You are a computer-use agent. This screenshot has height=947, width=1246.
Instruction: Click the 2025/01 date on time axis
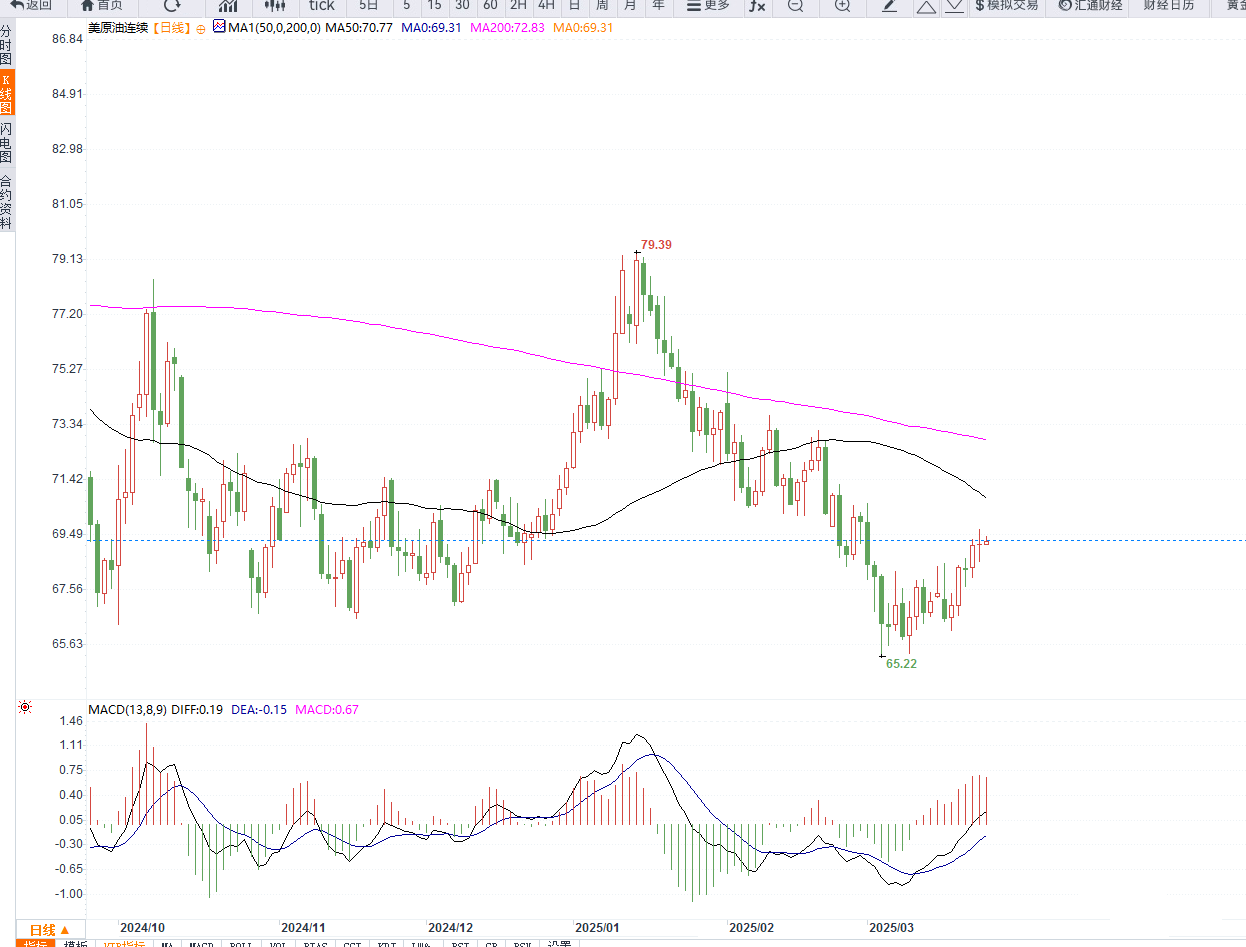coord(598,927)
